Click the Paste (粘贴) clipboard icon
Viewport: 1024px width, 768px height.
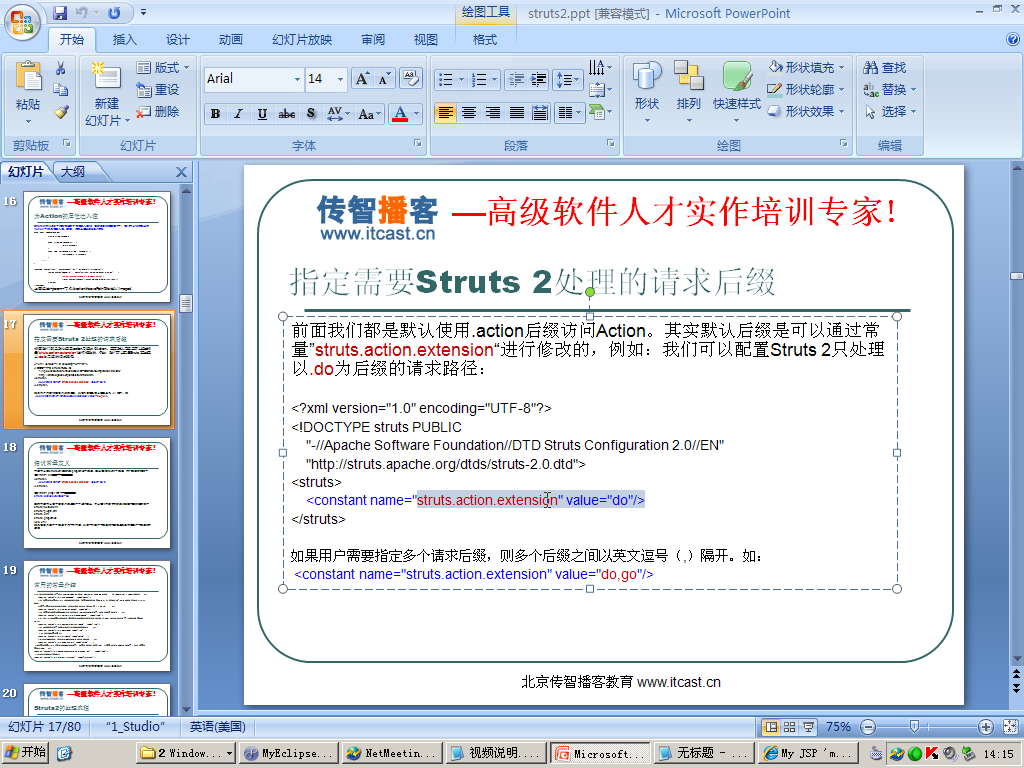[28, 78]
